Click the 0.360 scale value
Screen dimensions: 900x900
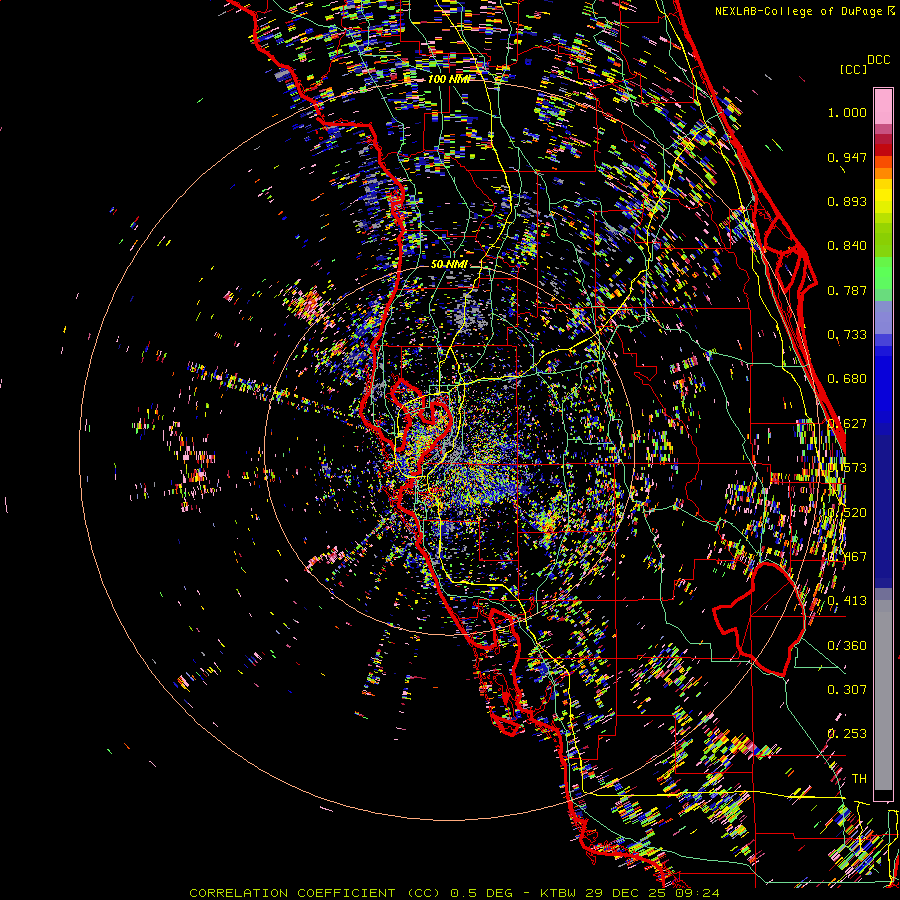point(847,646)
